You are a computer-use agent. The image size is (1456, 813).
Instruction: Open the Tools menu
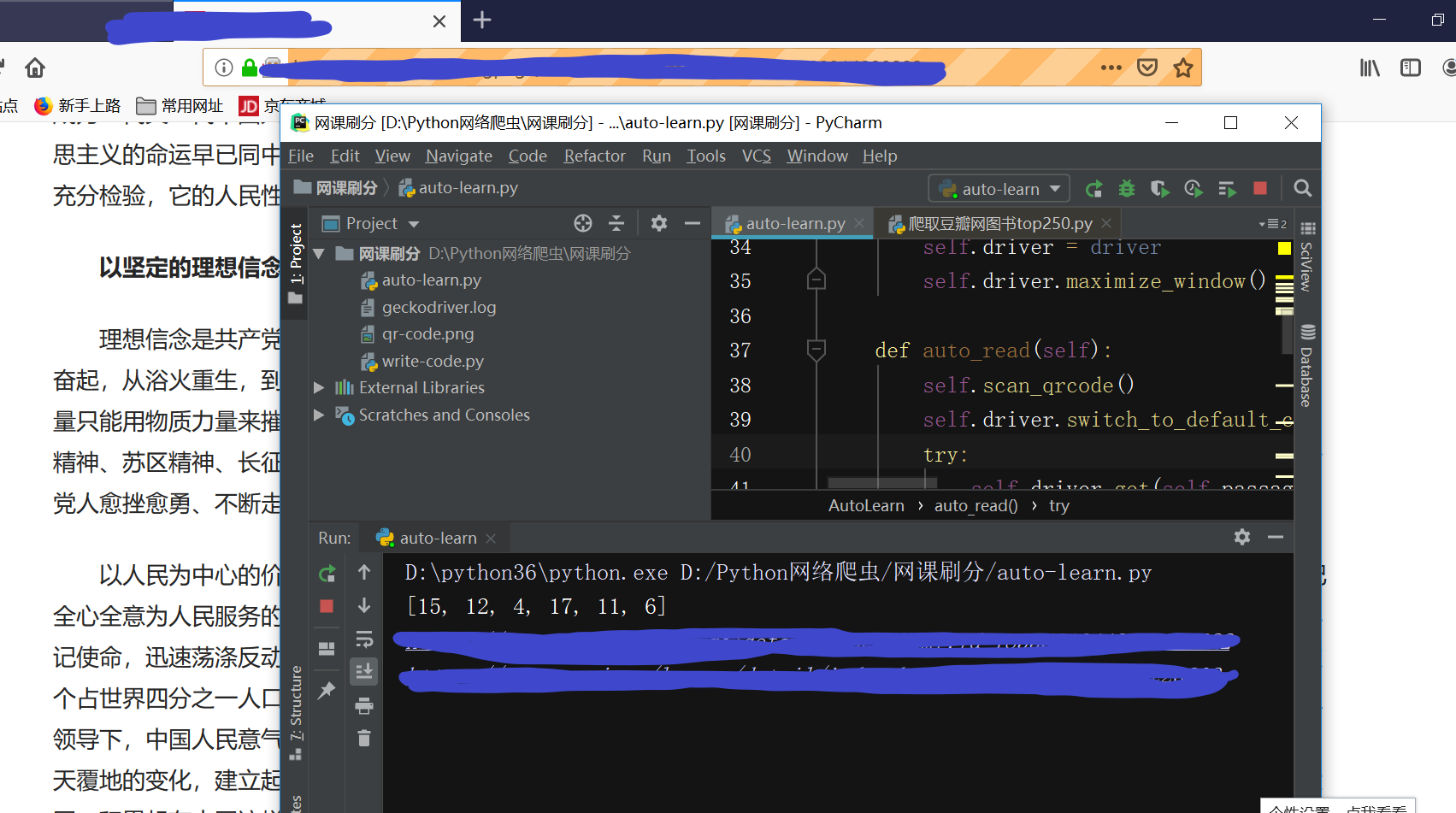(x=706, y=156)
